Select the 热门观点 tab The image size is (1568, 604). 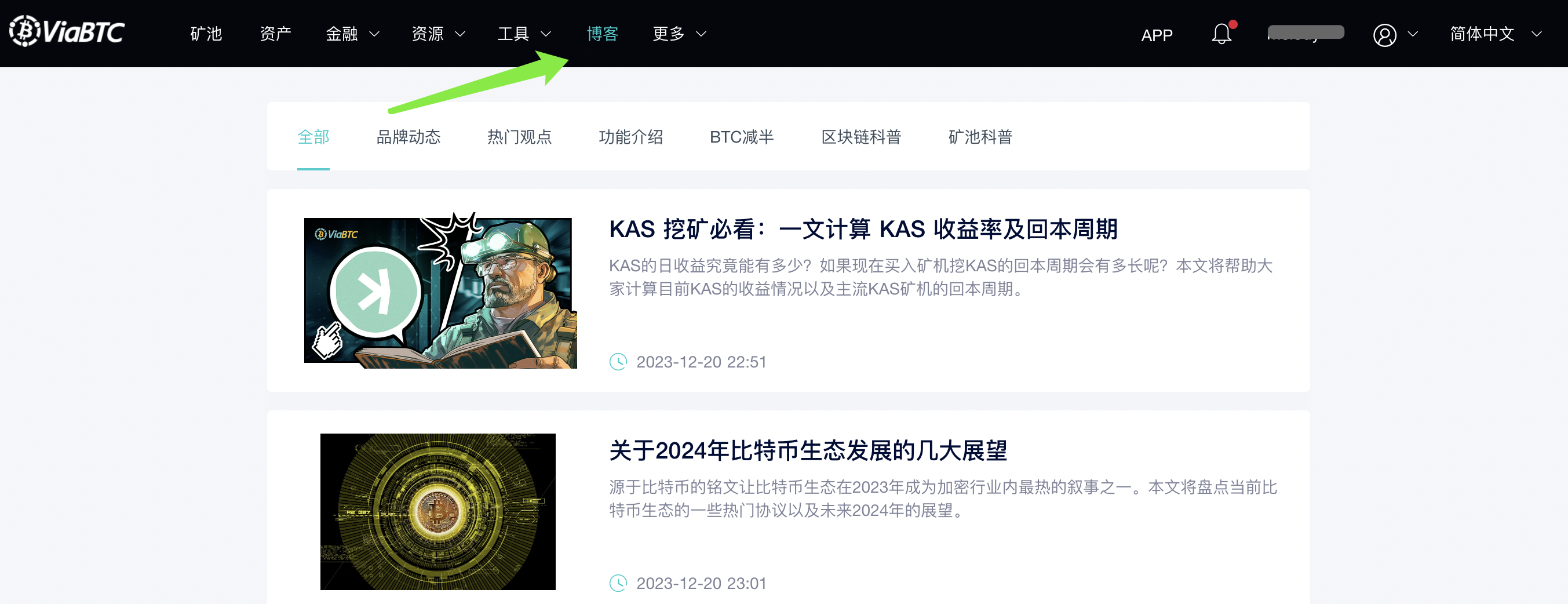(x=519, y=136)
